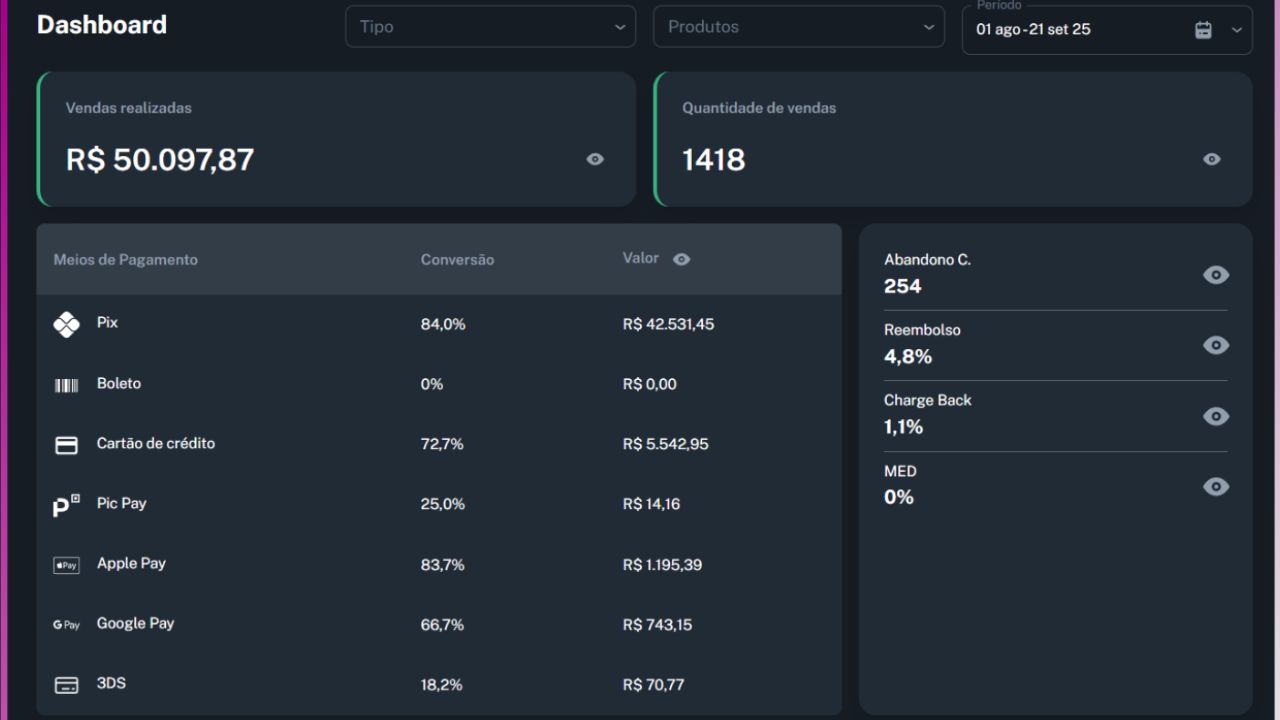
Task: Select the Meios de Pagamento column header
Action: coord(126,259)
